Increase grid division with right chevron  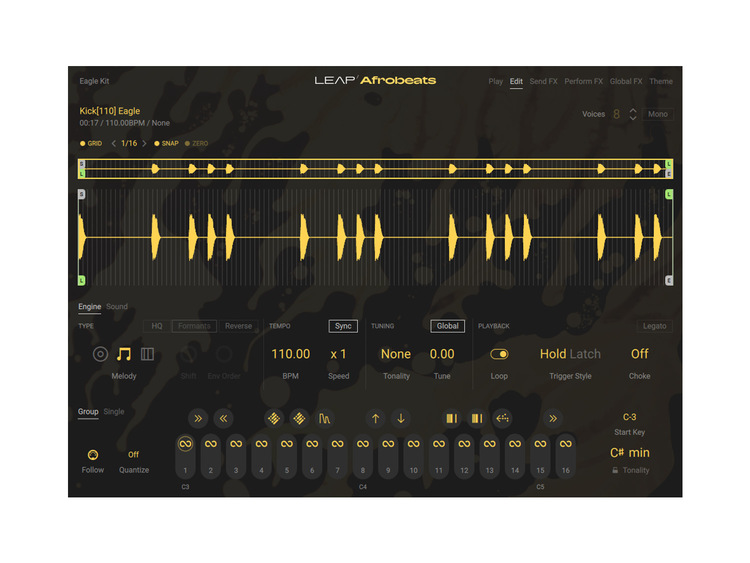[x=144, y=143]
